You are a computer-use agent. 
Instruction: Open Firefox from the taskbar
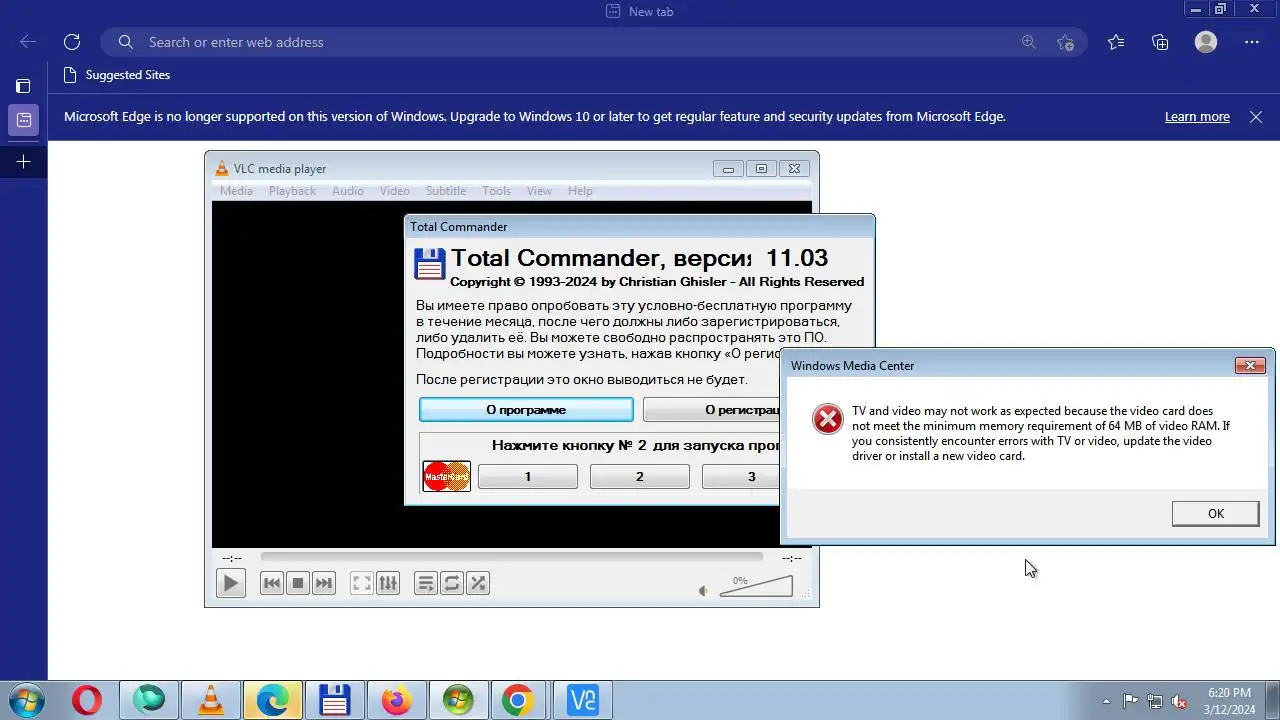(x=396, y=700)
